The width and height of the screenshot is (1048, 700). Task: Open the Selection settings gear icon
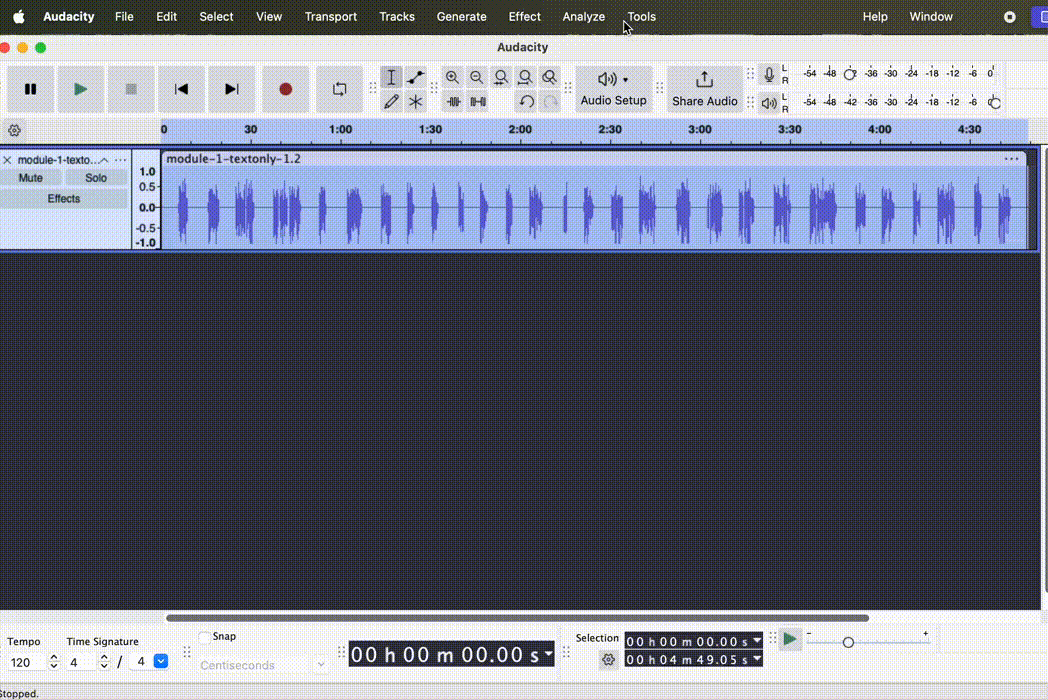click(608, 660)
